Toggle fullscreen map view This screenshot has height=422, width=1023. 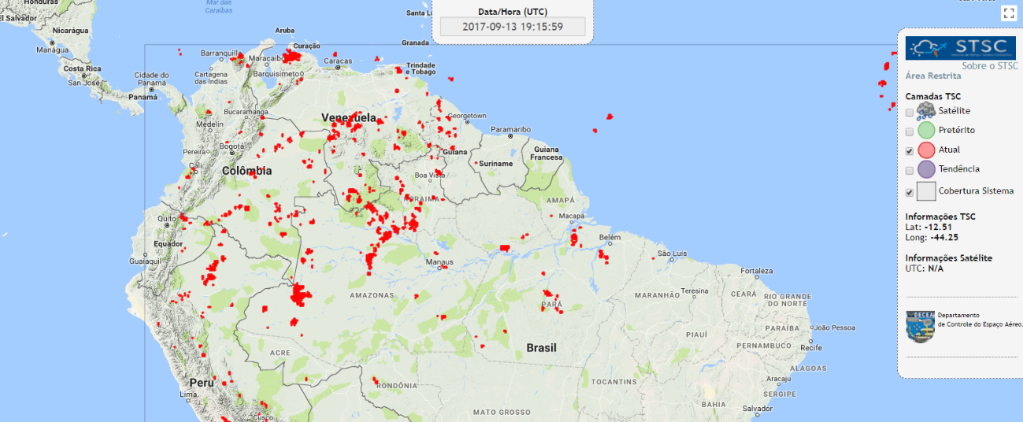(x=1008, y=13)
